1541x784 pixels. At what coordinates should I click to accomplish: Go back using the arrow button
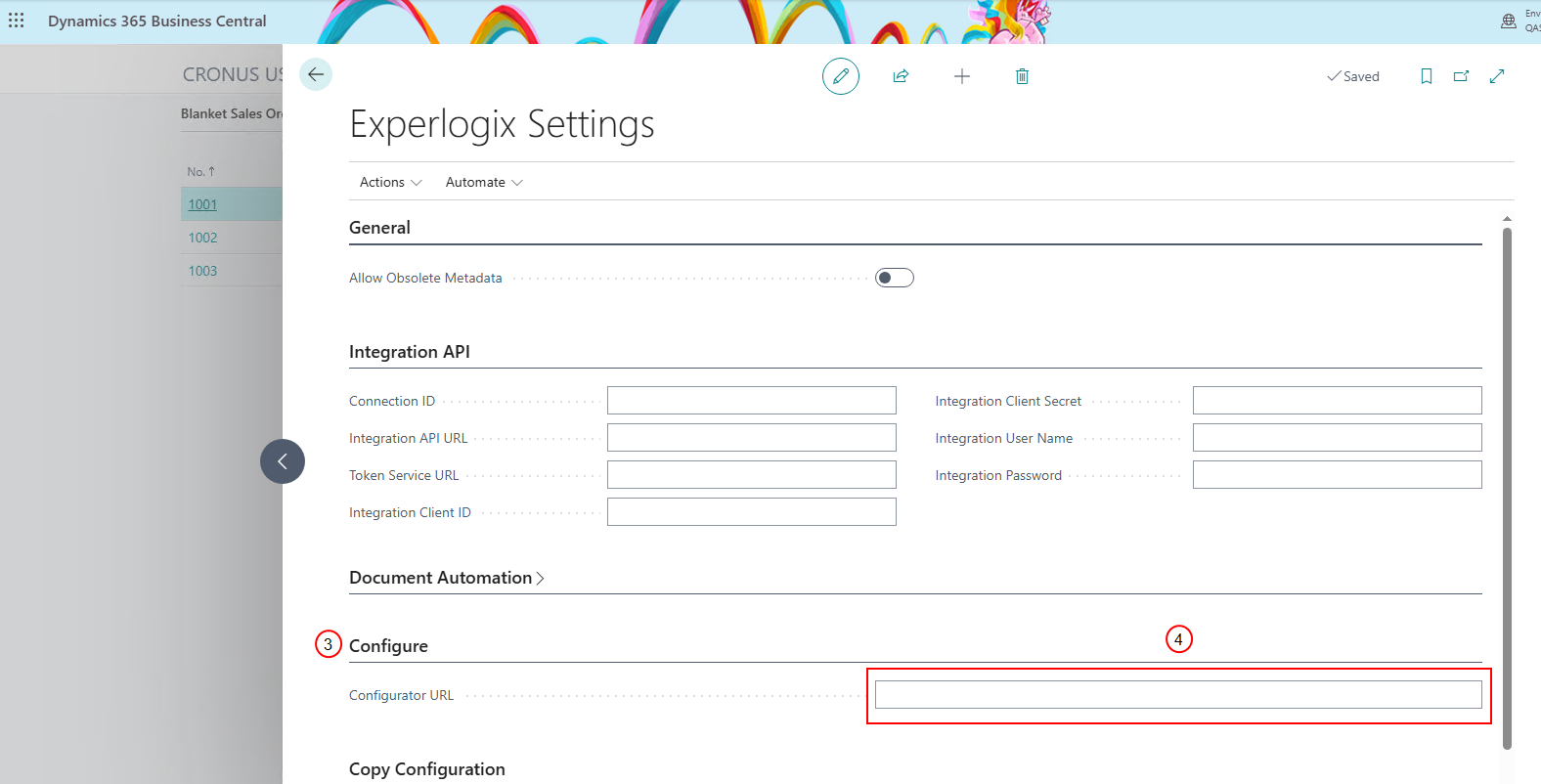pyautogui.click(x=316, y=74)
